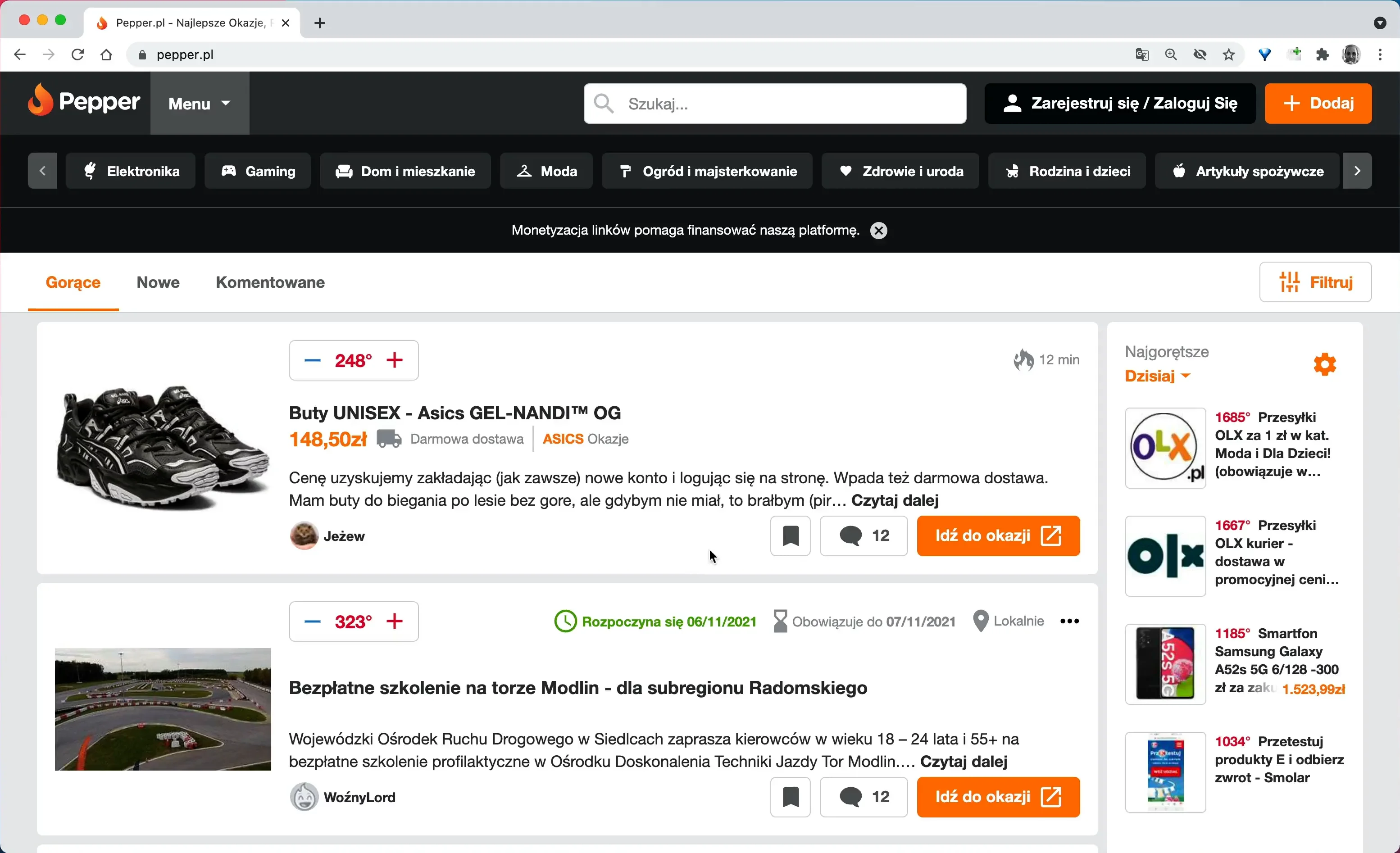Open comments on the Asics deal

pyautogui.click(x=863, y=535)
